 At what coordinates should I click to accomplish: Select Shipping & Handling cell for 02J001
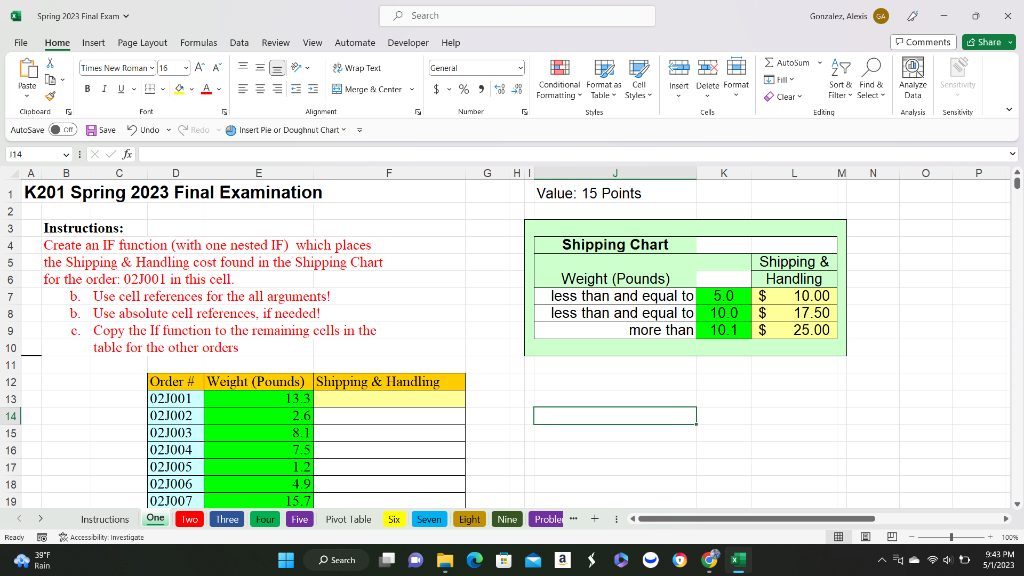pos(389,399)
